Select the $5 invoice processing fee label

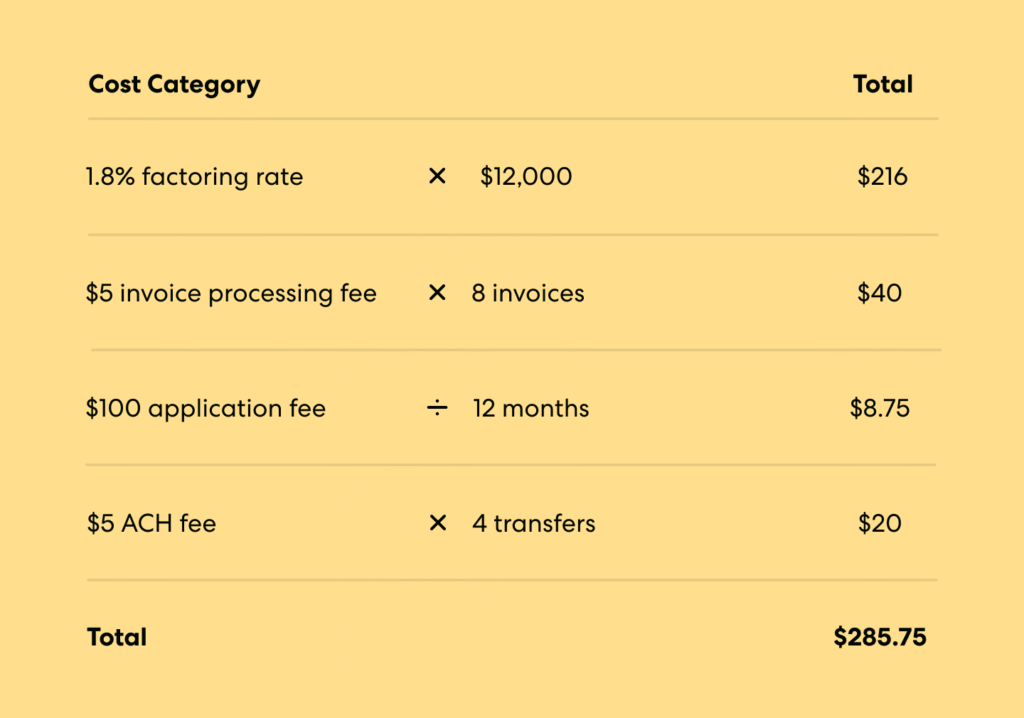point(231,294)
